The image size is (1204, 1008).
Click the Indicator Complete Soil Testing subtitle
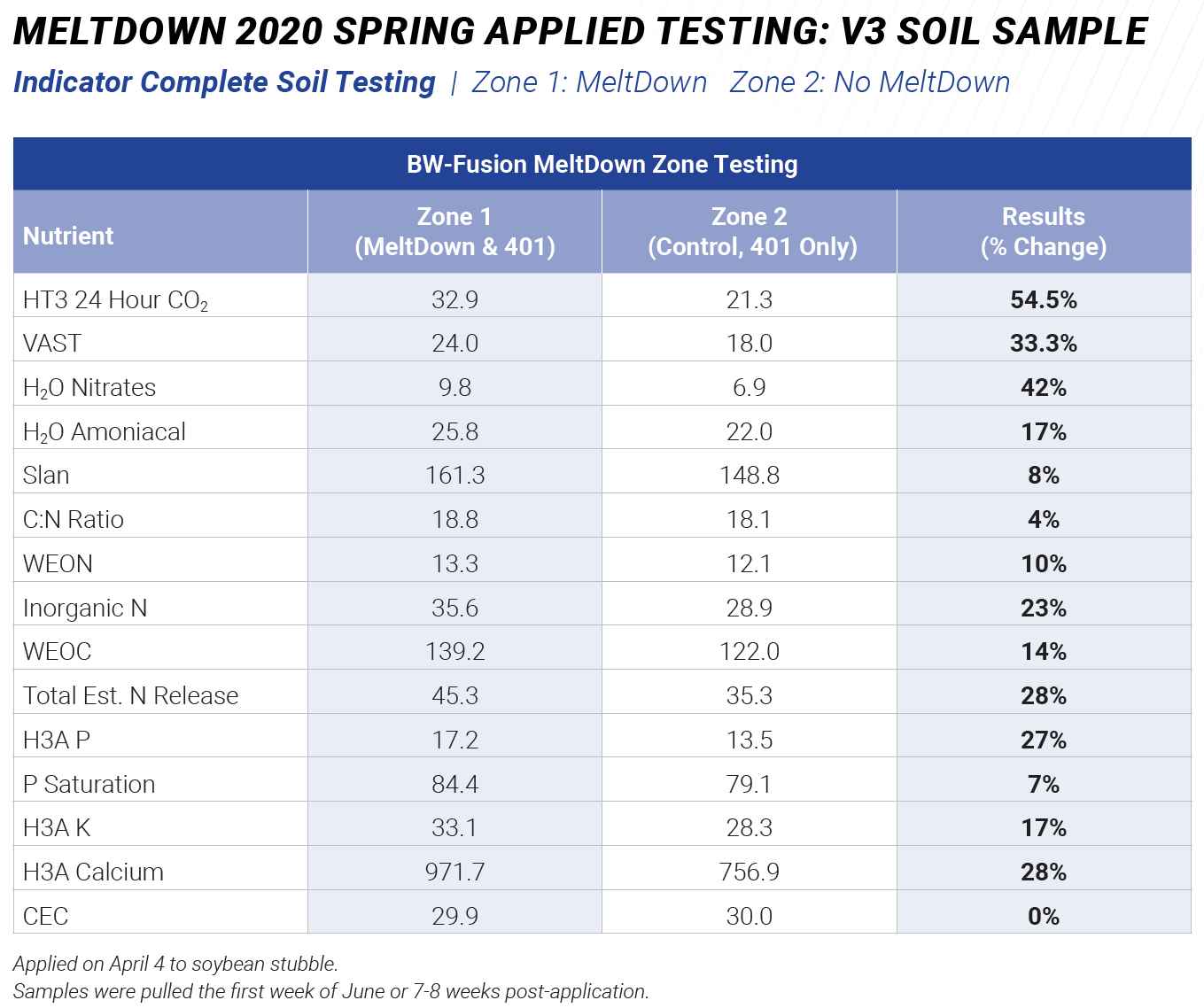pos(224,81)
